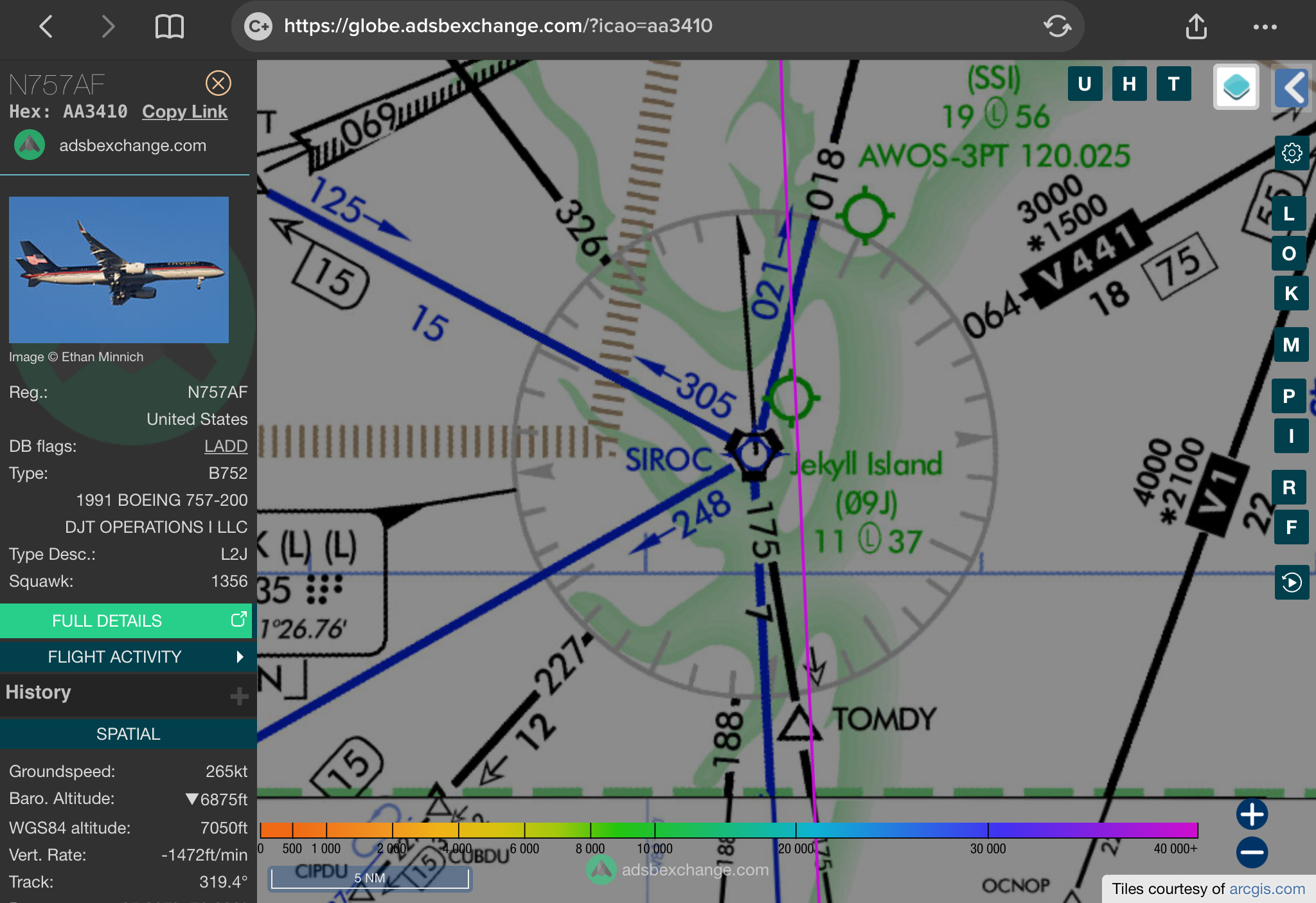Click the altitude color scale bar

tap(729, 830)
